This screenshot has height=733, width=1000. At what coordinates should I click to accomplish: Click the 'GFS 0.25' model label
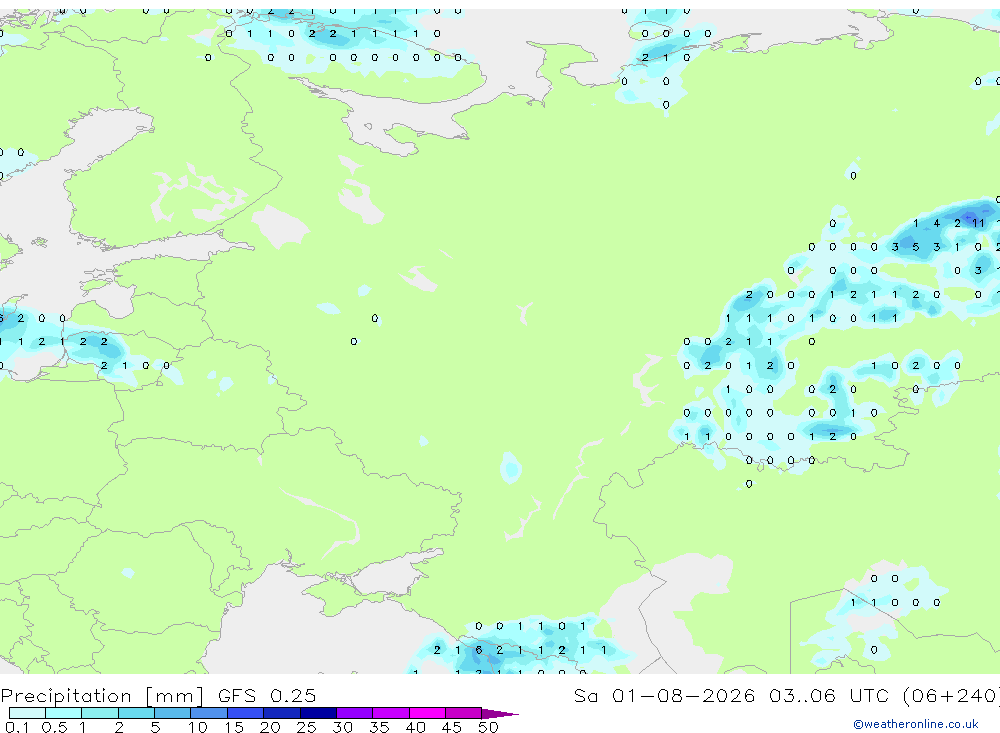pyautogui.click(x=267, y=695)
